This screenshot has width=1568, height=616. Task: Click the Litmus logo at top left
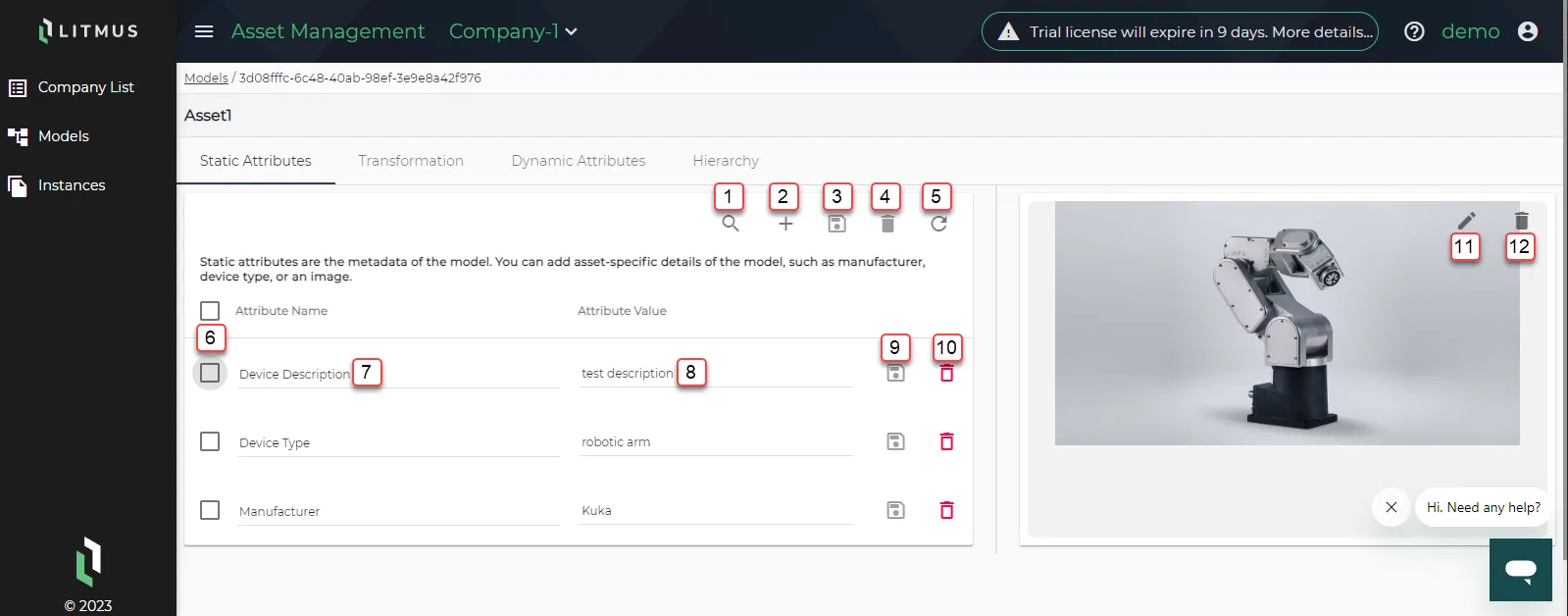88,30
